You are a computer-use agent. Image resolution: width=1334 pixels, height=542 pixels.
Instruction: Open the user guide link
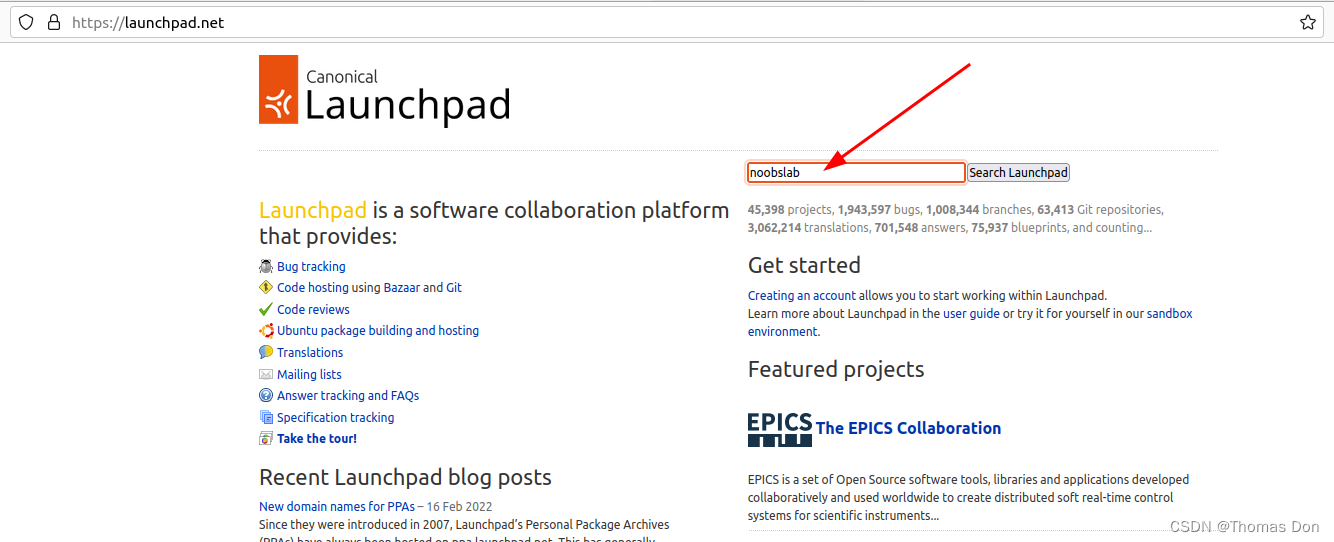971,313
